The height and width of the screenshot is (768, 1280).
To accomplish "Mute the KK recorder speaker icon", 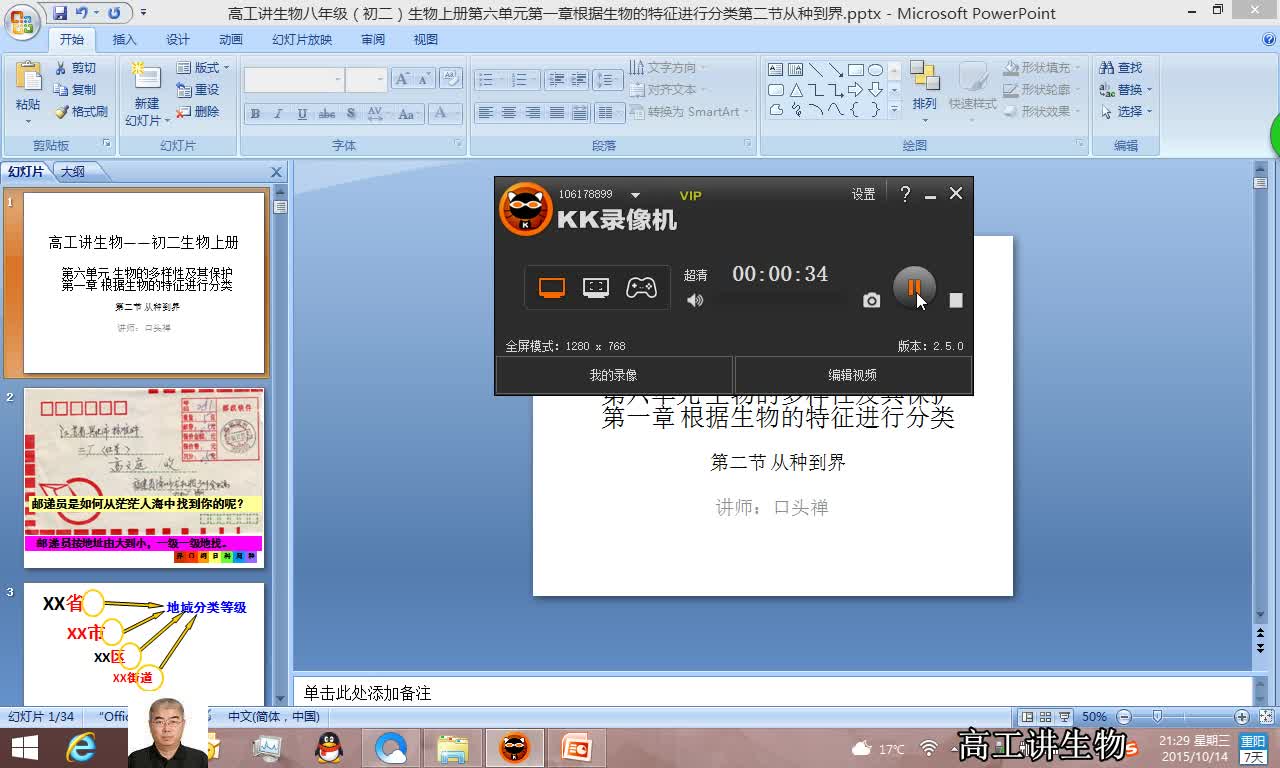I will pos(695,300).
